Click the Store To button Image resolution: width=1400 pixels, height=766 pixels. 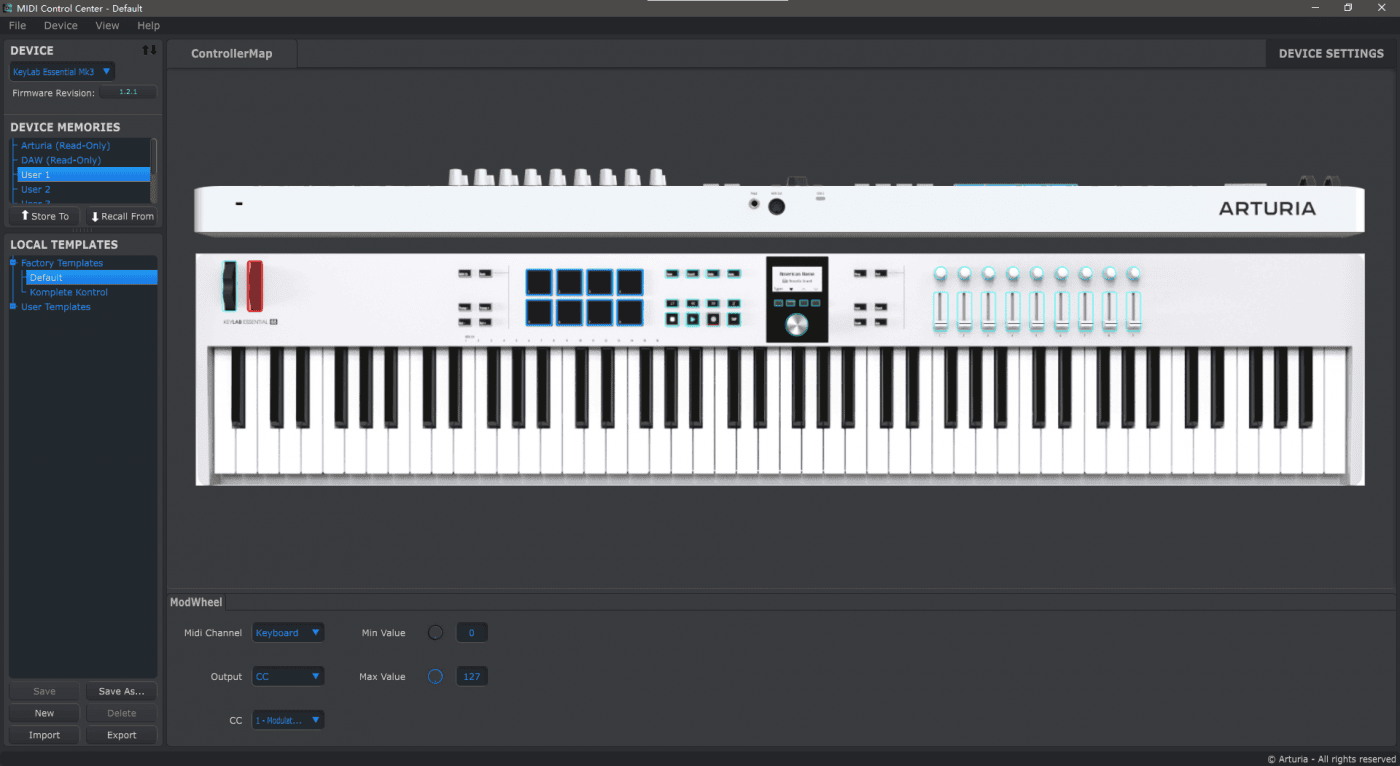45,216
